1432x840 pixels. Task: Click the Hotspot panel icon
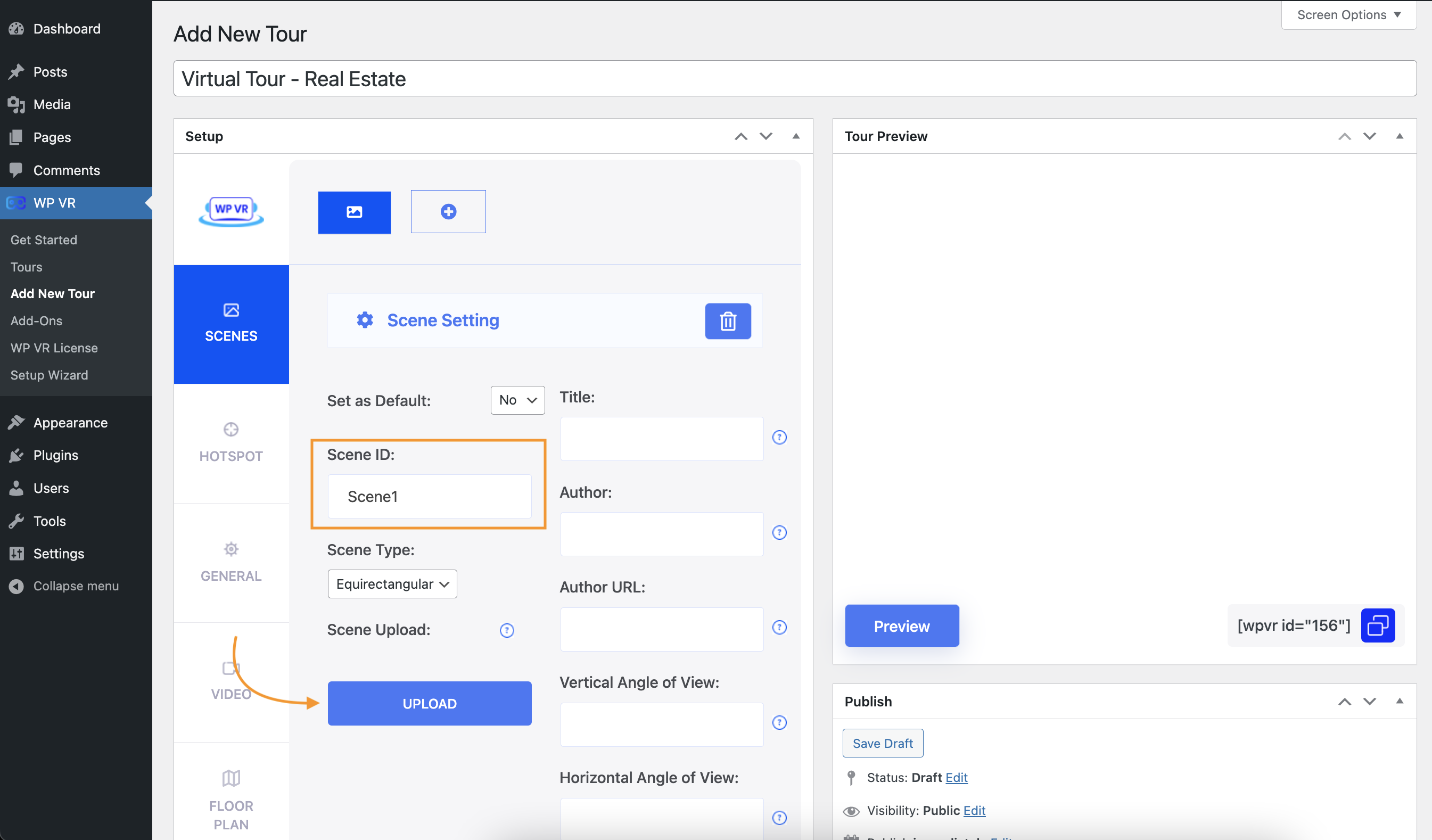pos(231,430)
